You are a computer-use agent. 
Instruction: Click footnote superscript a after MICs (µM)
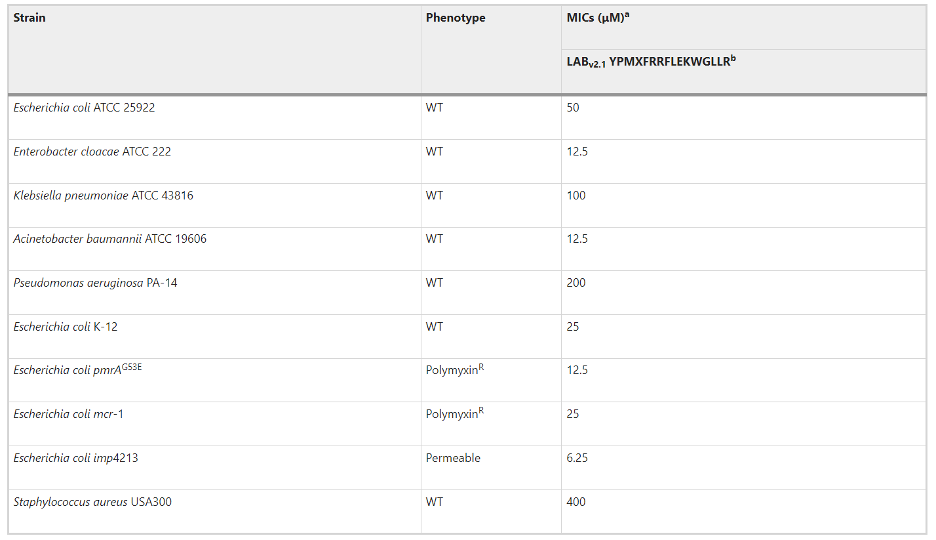coord(627,15)
